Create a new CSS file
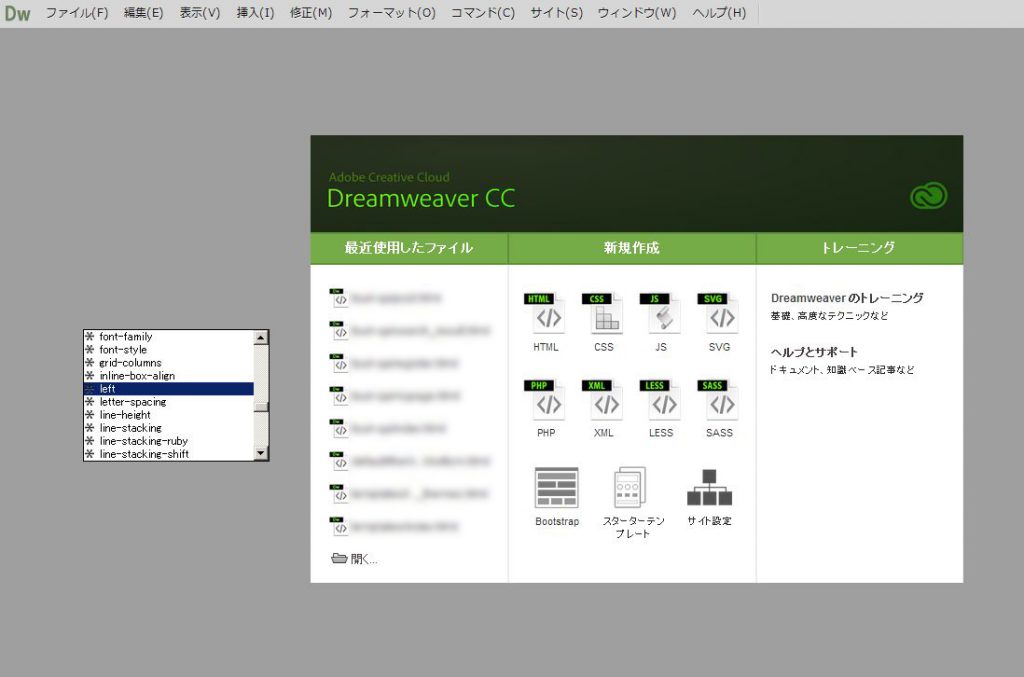Image resolution: width=1024 pixels, height=677 pixels. (x=603, y=323)
